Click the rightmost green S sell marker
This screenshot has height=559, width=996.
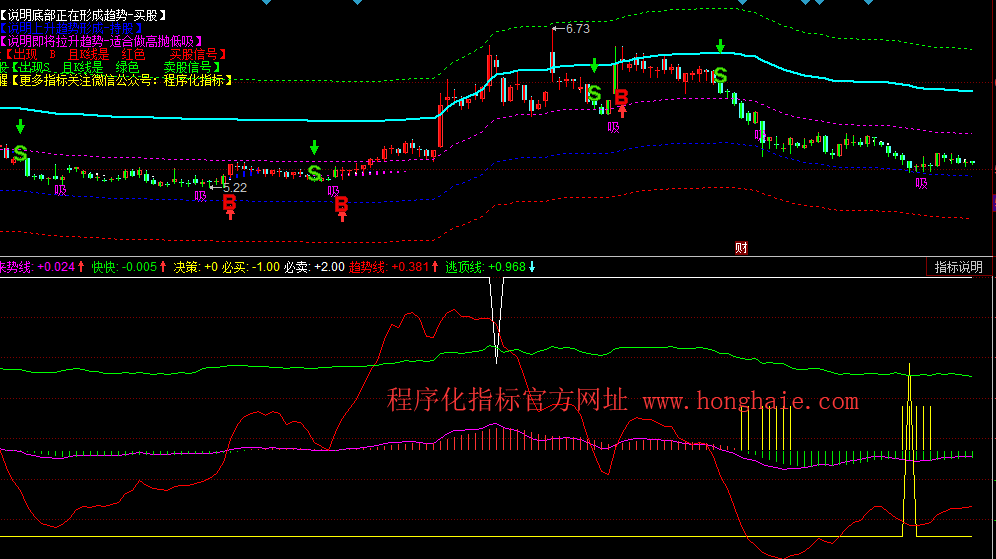[x=719, y=75]
